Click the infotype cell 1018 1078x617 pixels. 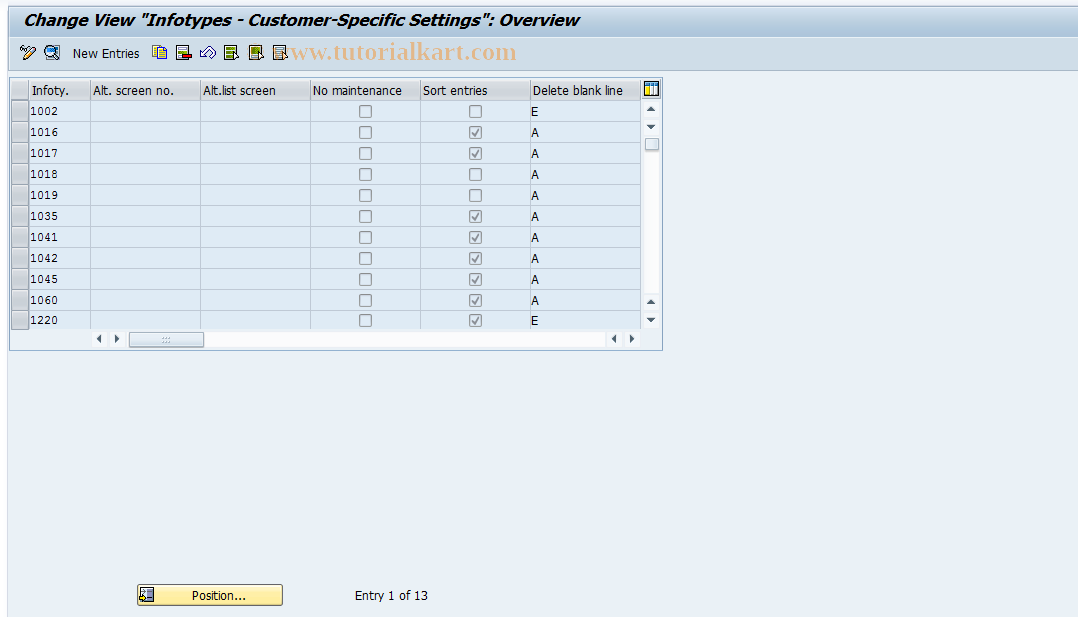(x=60, y=175)
